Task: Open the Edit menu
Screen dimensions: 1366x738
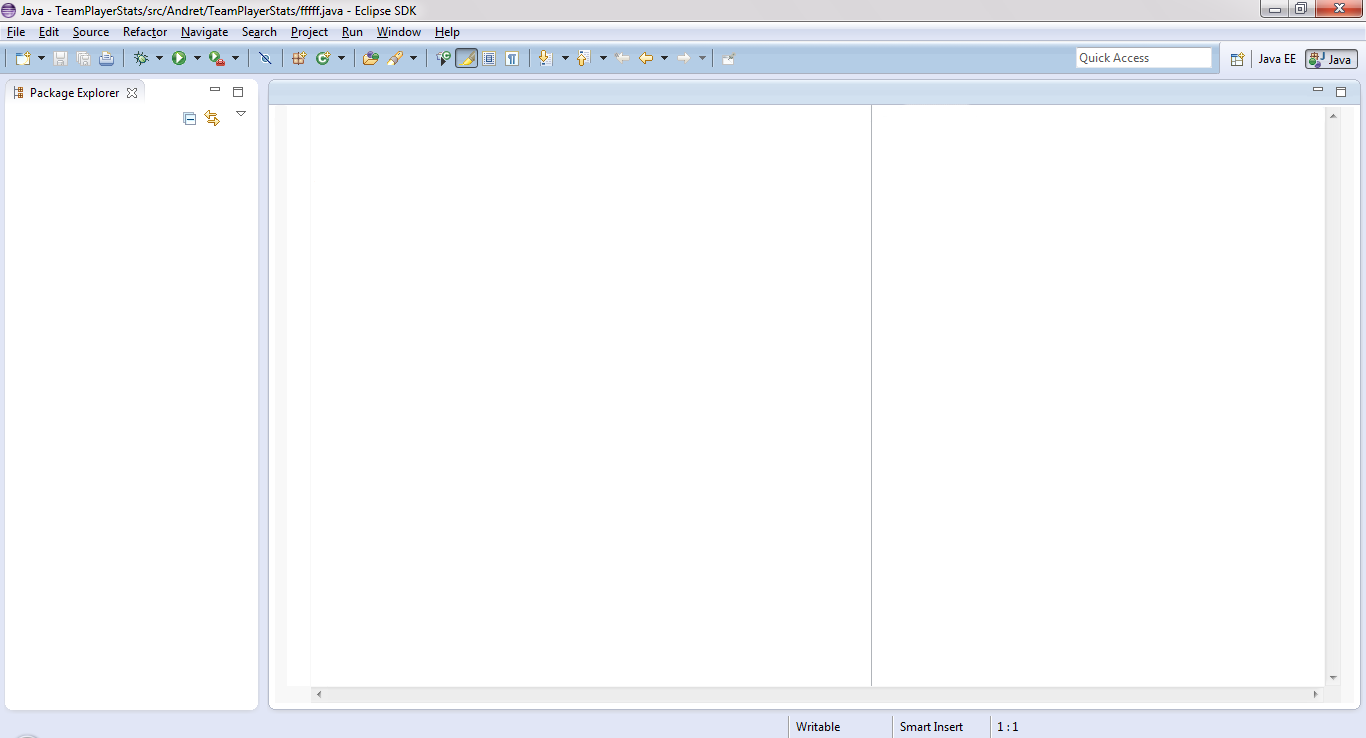Action: click(49, 32)
